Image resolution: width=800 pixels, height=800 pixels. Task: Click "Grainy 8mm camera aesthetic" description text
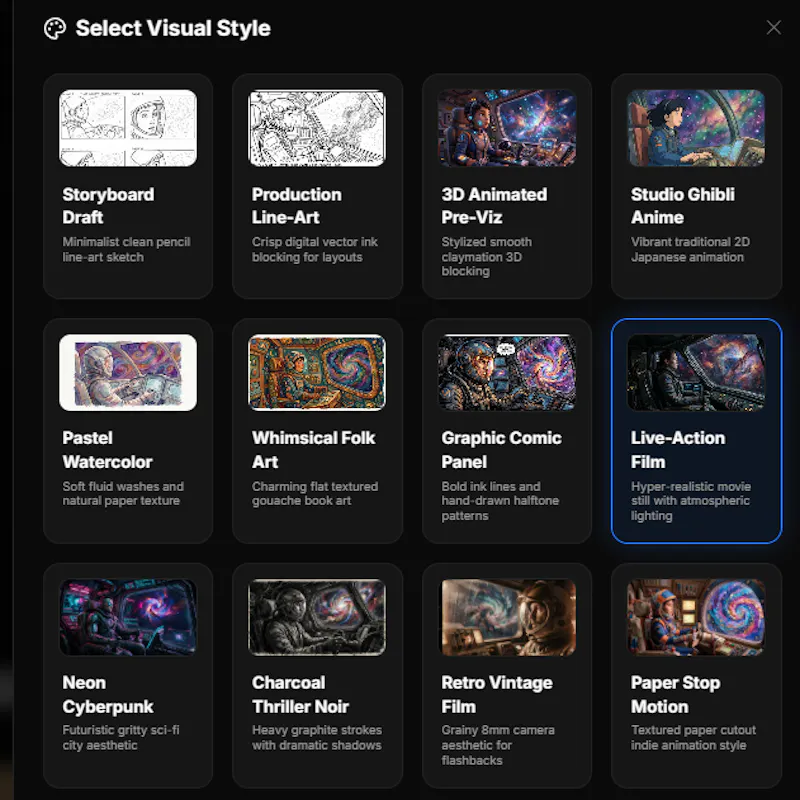[497, 745]
